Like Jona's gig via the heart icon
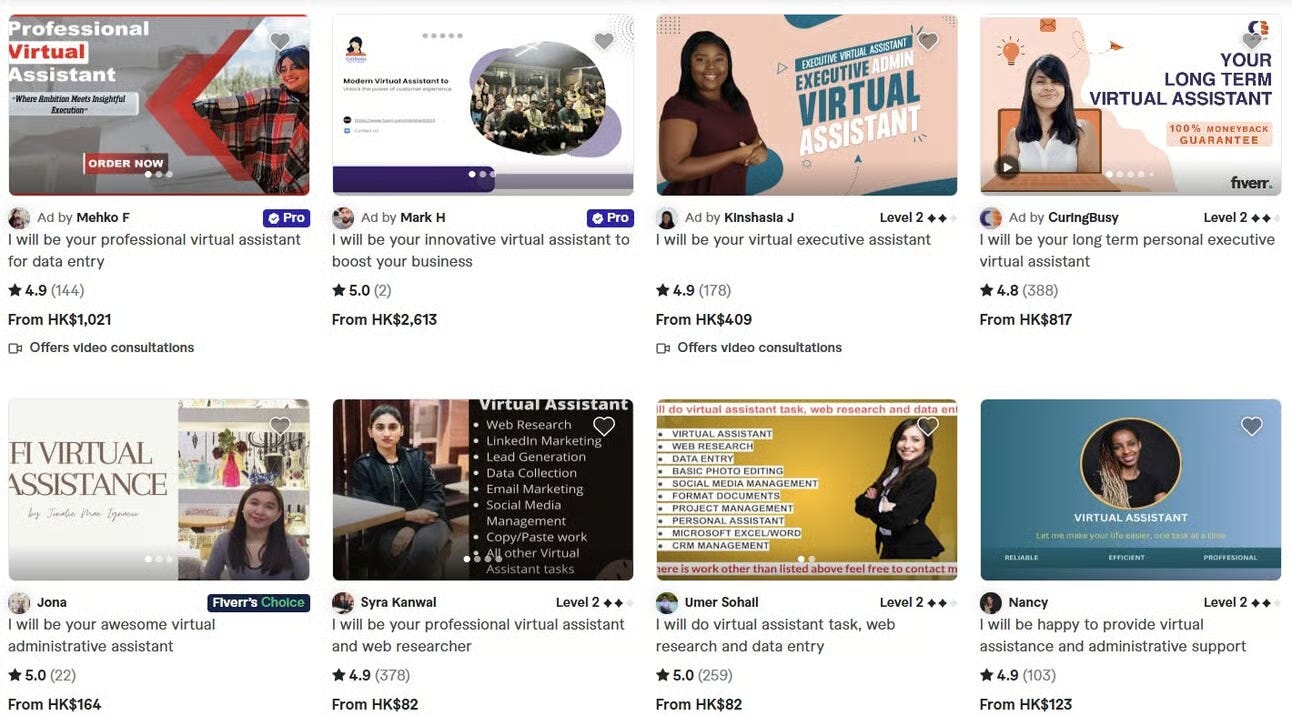Screen dimensions: 1292x716 (280, 426)
